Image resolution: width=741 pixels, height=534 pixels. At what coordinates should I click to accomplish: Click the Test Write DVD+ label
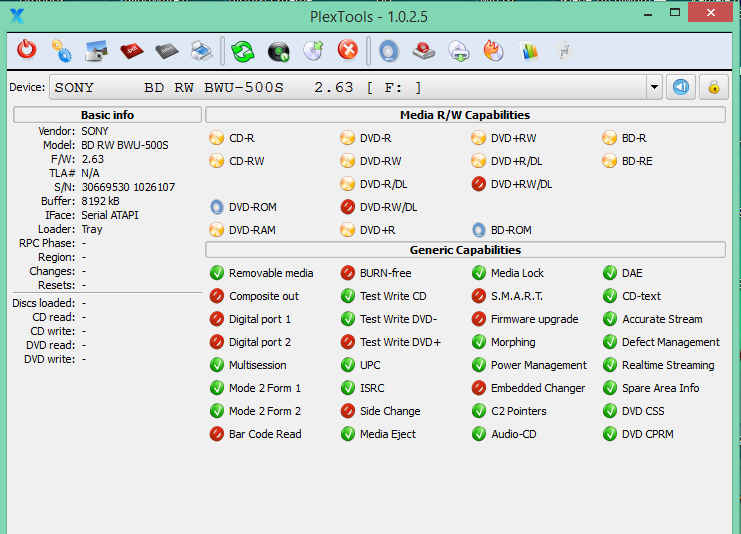[x=400, y=342]
